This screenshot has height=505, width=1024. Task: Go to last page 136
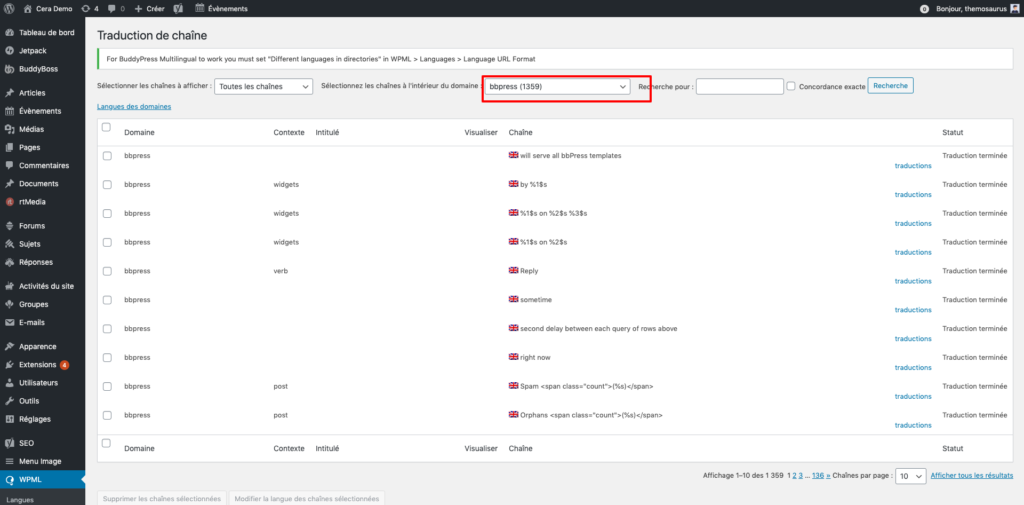(818, 476)
